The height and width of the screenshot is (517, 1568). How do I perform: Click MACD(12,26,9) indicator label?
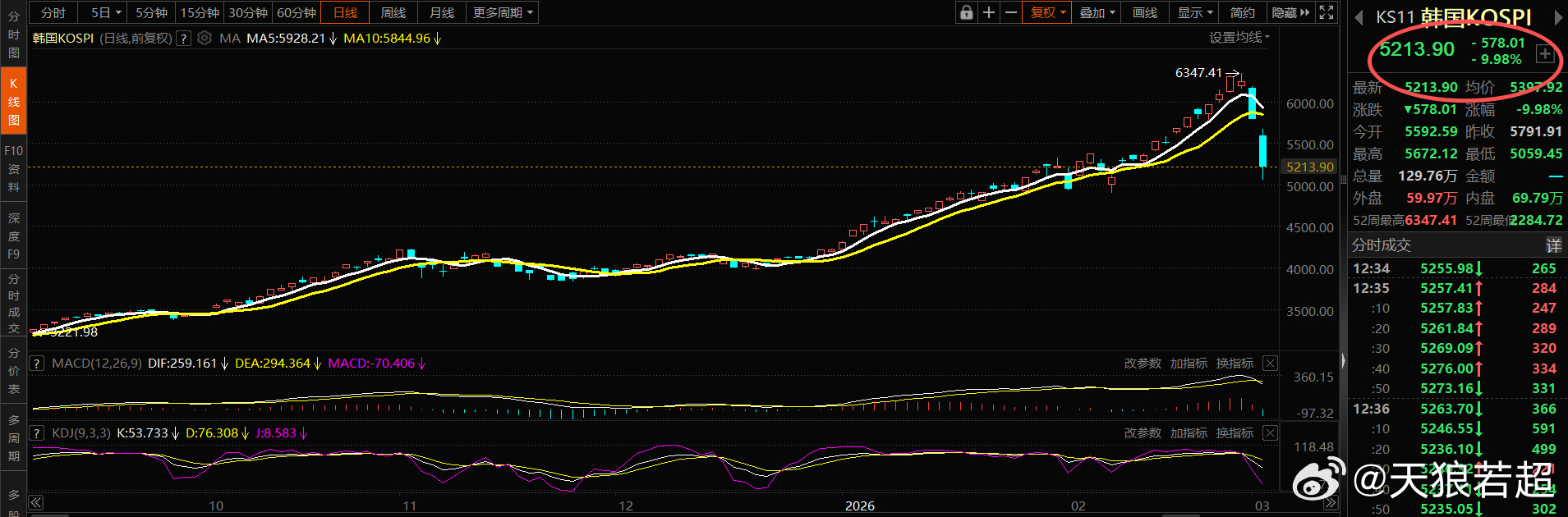point(96,363)
